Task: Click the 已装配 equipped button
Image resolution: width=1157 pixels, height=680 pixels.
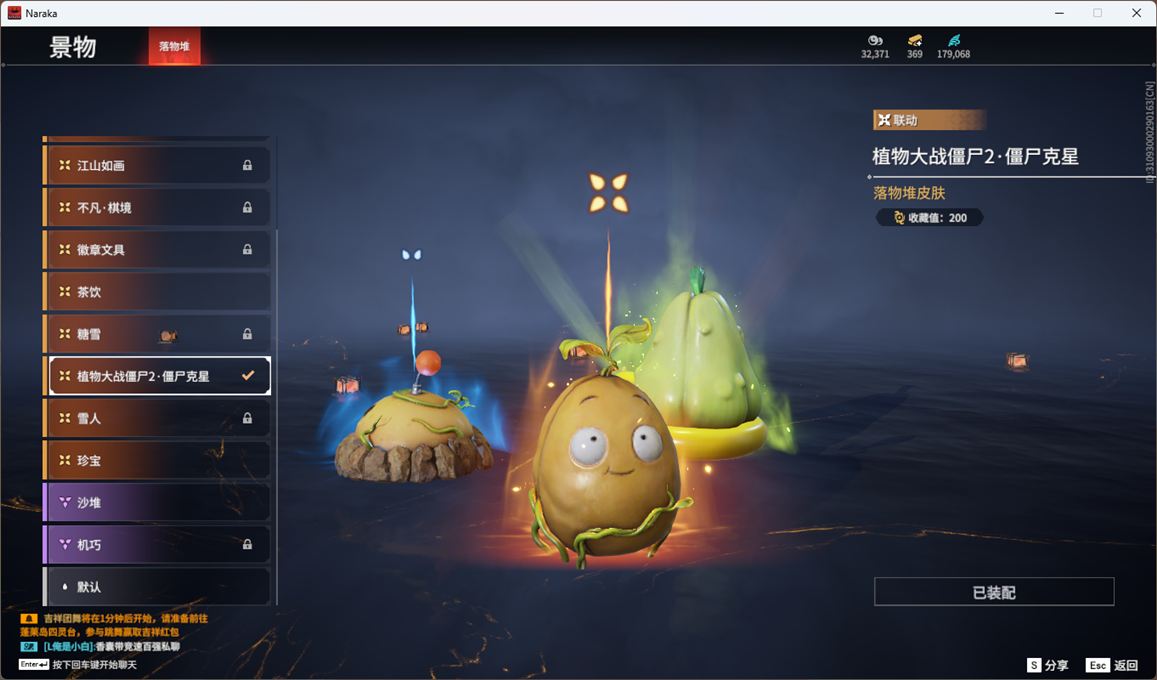Action: (x=994, y=591)
